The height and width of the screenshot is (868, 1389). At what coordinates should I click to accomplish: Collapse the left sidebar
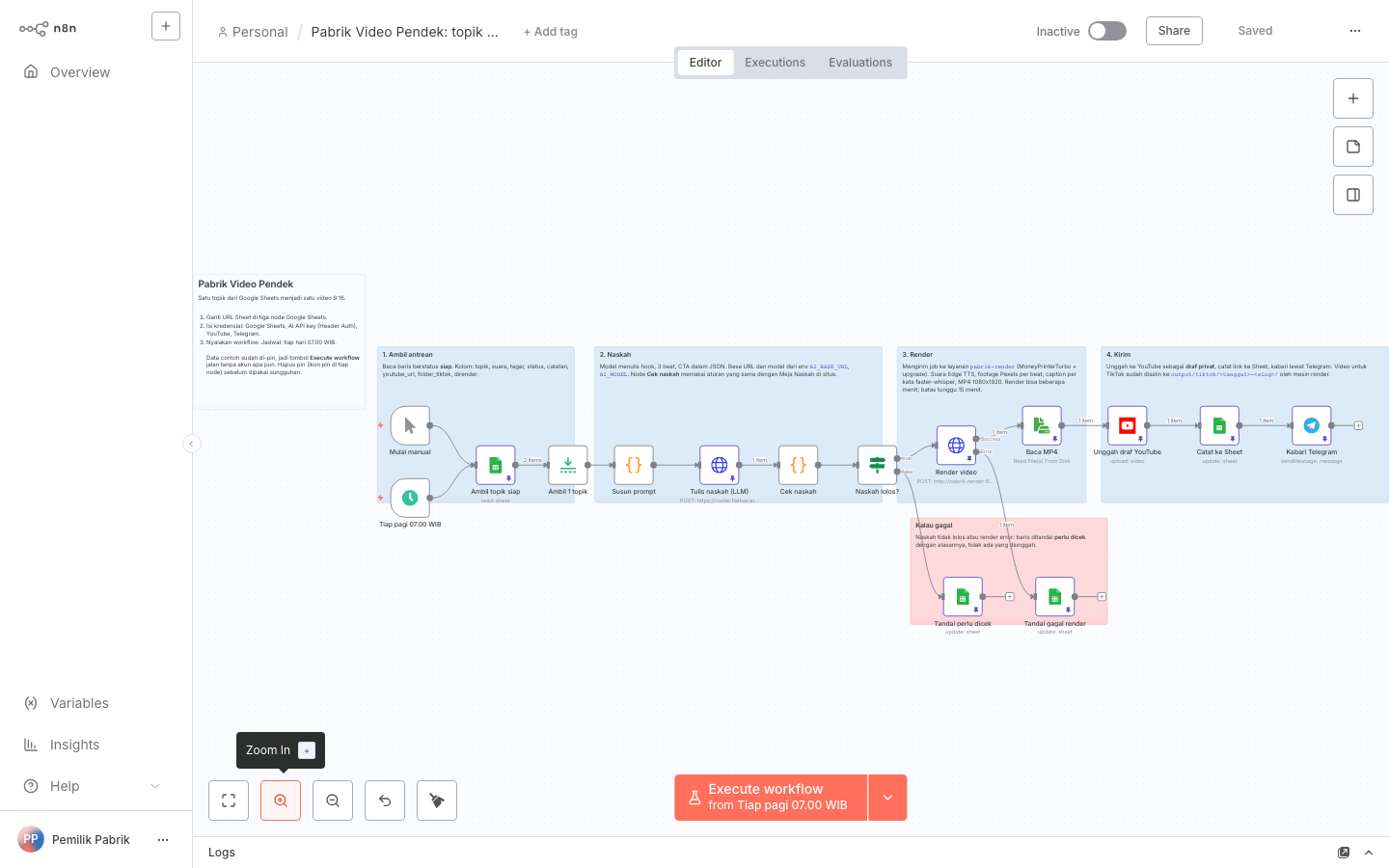192,444
